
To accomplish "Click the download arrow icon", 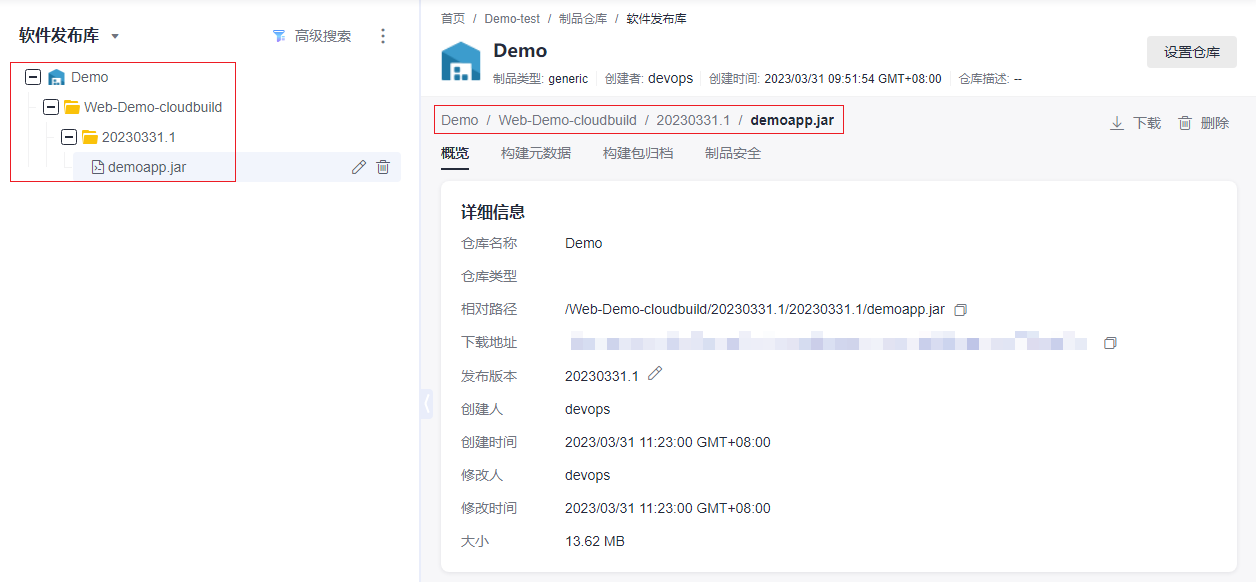I will pyautogui.click(x=1117, y=123).
